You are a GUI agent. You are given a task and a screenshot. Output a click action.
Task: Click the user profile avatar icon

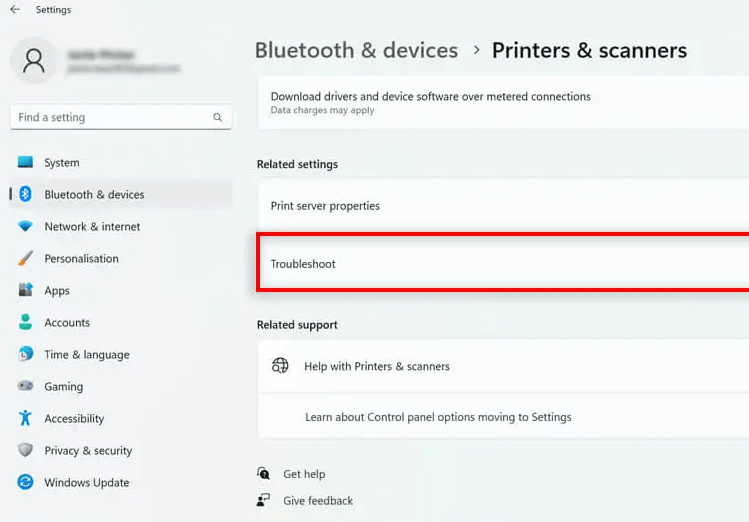click(33, 62)
